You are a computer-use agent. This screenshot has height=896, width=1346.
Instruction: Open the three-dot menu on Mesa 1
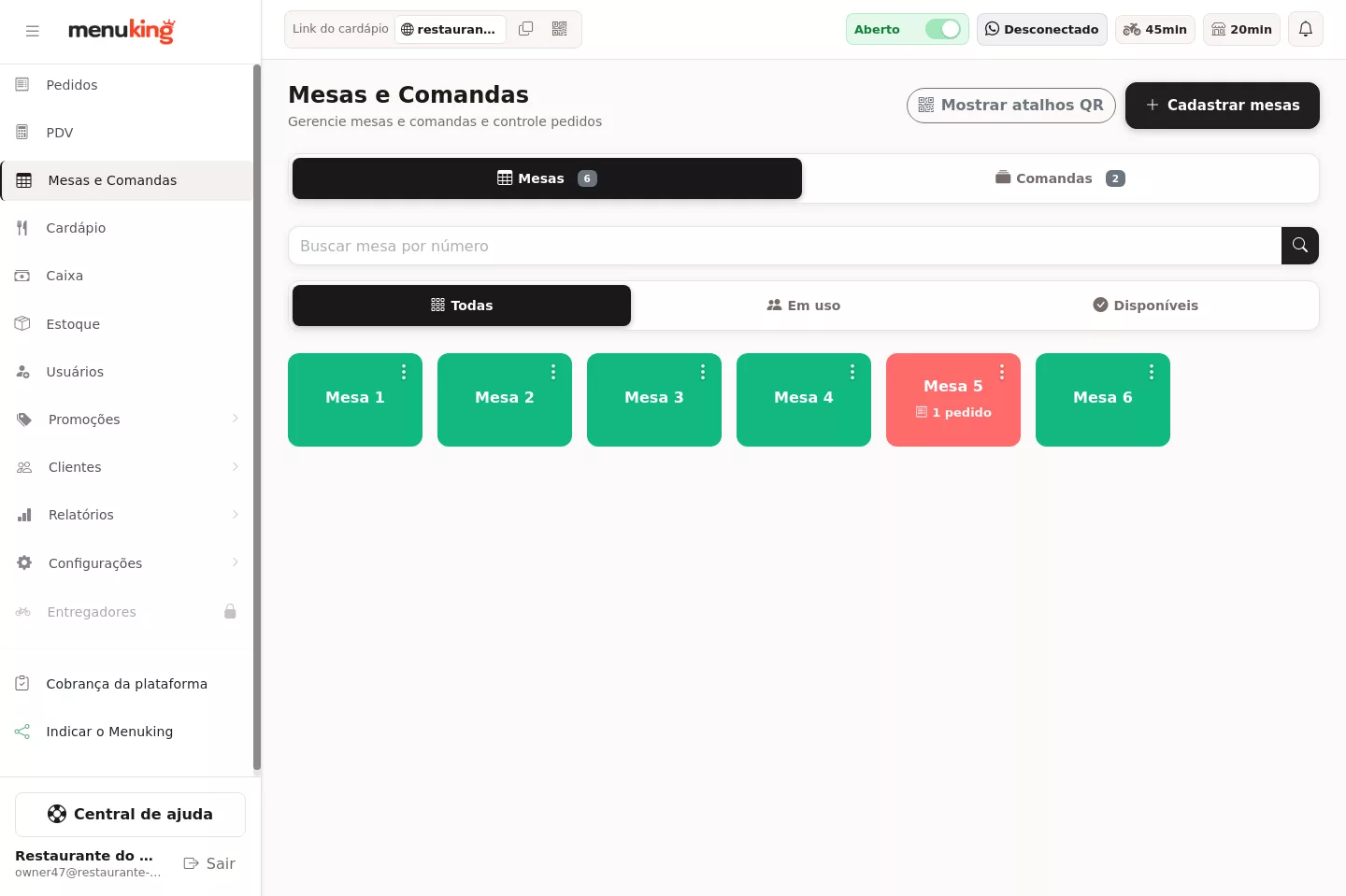coord(404,372)
